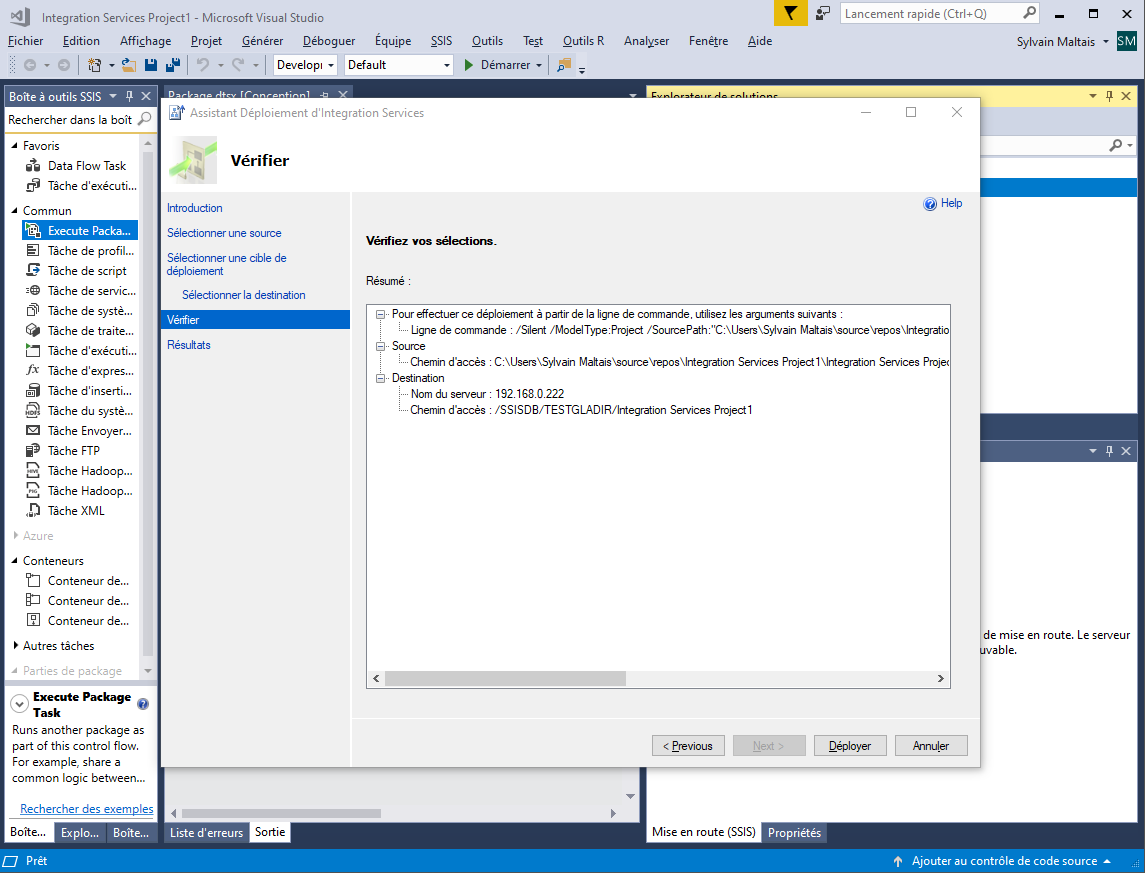
Task: Click the notifications filter flag icon
Action: 790,13
